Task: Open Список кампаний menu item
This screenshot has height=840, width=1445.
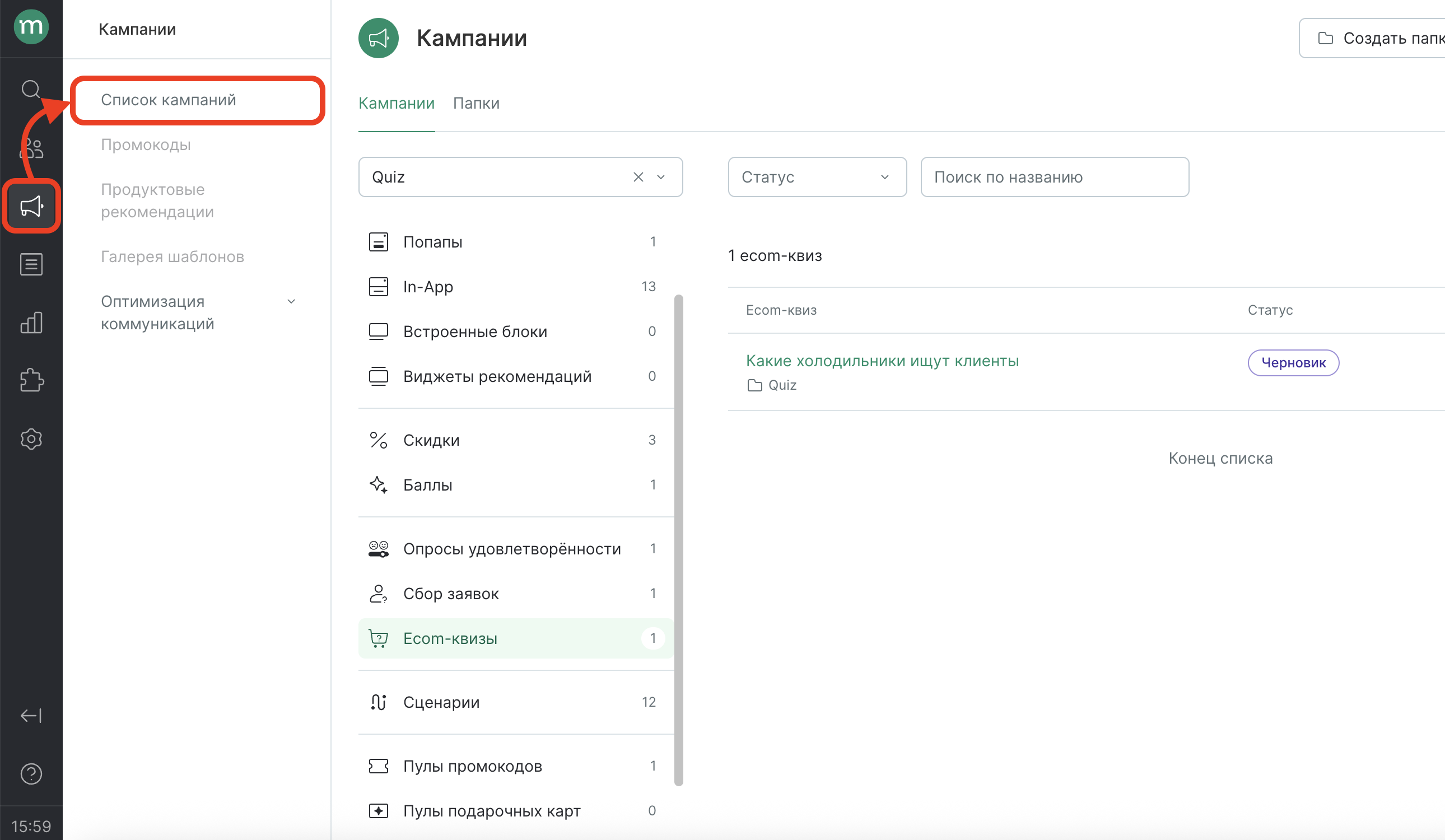Action: (198, 100)
